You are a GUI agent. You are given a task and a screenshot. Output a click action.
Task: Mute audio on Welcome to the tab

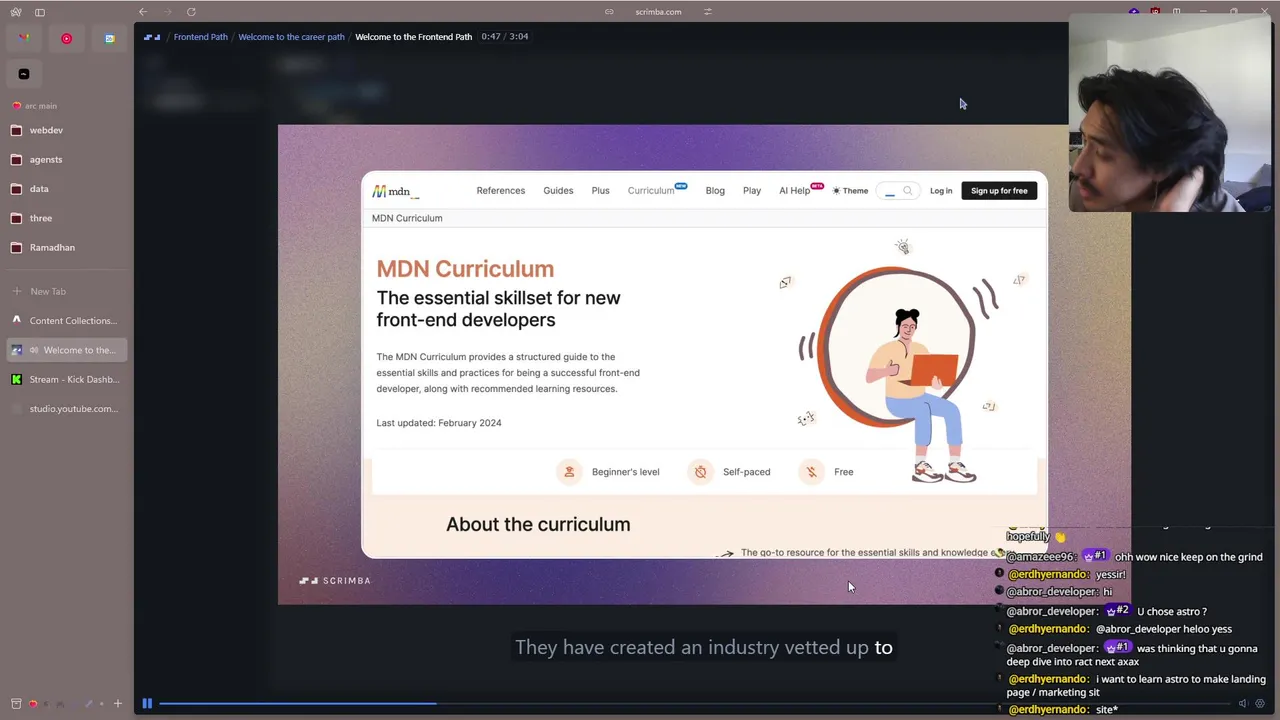34,350
